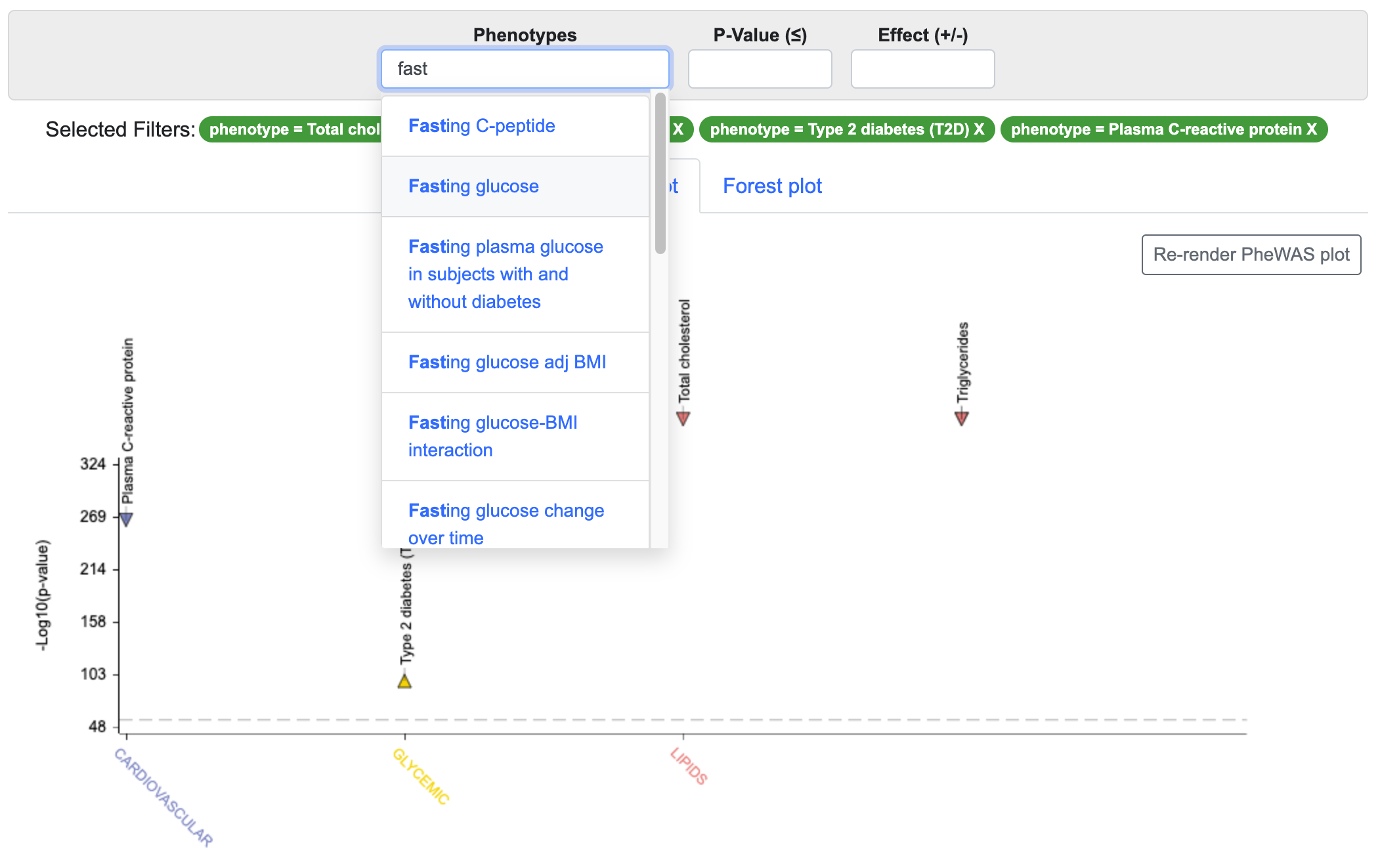Choose Fasting glucose-BMI interaction option

[492, 436]
